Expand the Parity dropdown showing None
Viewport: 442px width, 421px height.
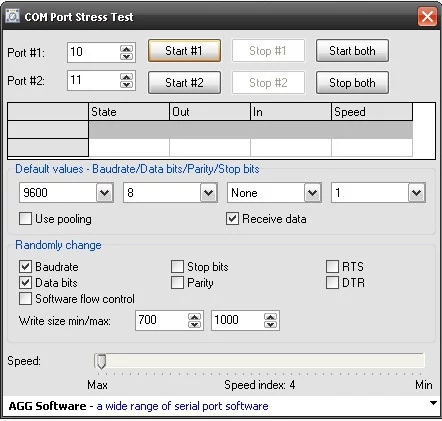click(313, 193)
